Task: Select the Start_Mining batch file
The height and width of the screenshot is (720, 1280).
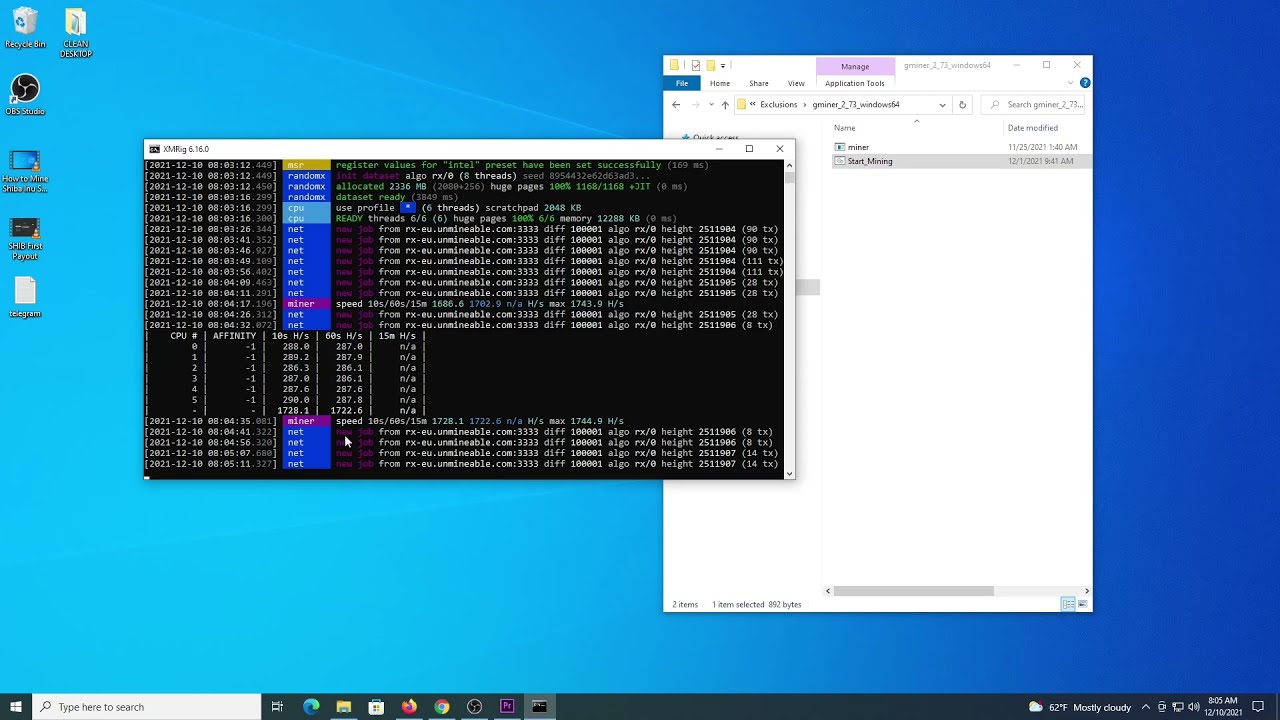Action: point(869,161)
